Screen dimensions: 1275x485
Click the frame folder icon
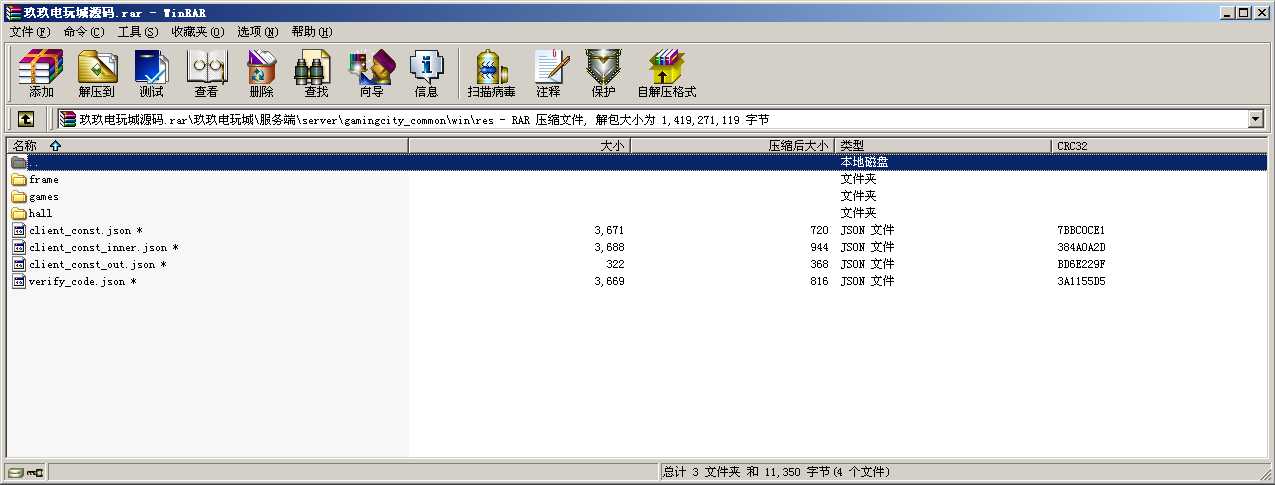click(x=19, y=180)
